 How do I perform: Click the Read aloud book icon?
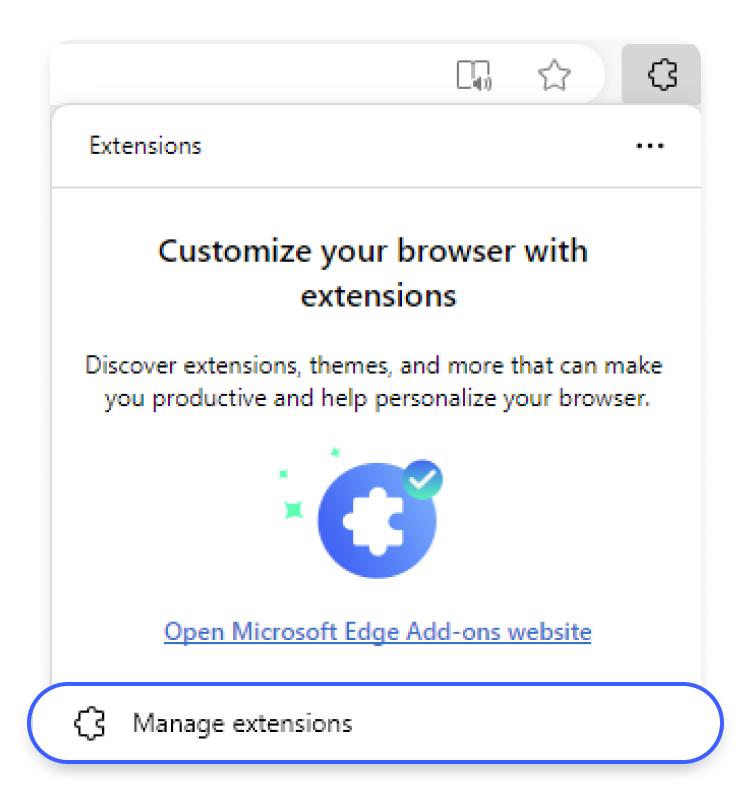[x=473, y=75]
